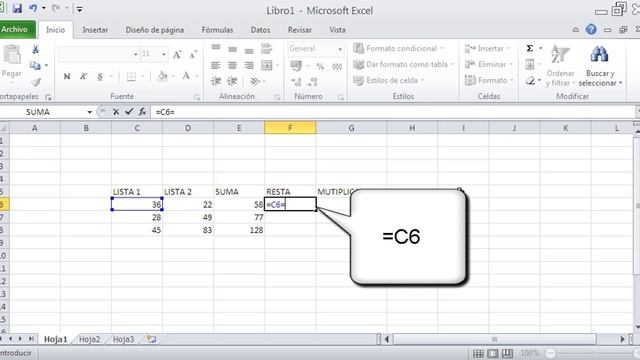This screenshot has height=360, width=640.
Task: Redo the last undone action
Action: point(56,8)
